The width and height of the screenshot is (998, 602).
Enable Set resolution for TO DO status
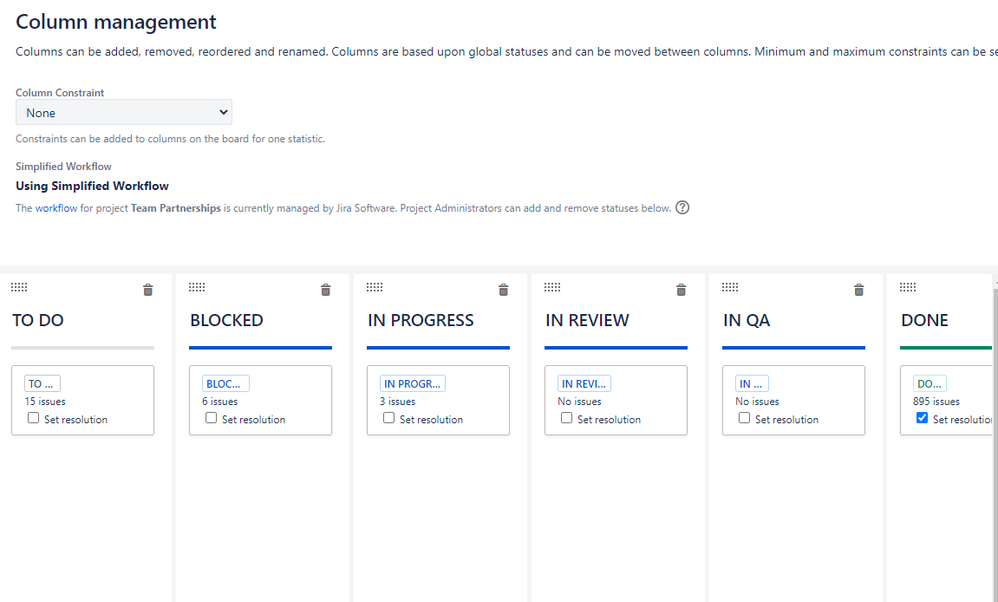(x=33, y=418)
